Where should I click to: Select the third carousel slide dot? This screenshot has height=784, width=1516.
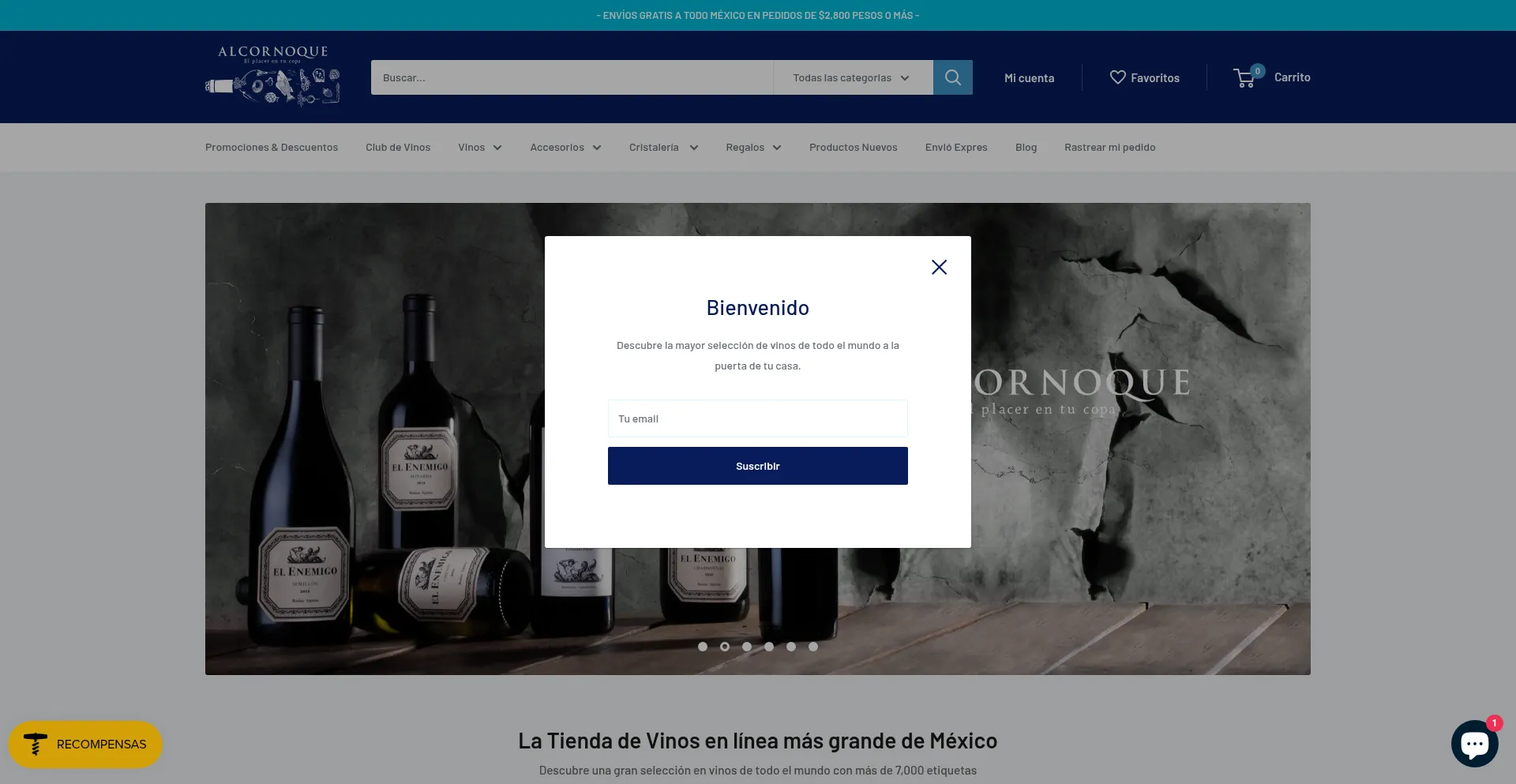coord(747,647)
